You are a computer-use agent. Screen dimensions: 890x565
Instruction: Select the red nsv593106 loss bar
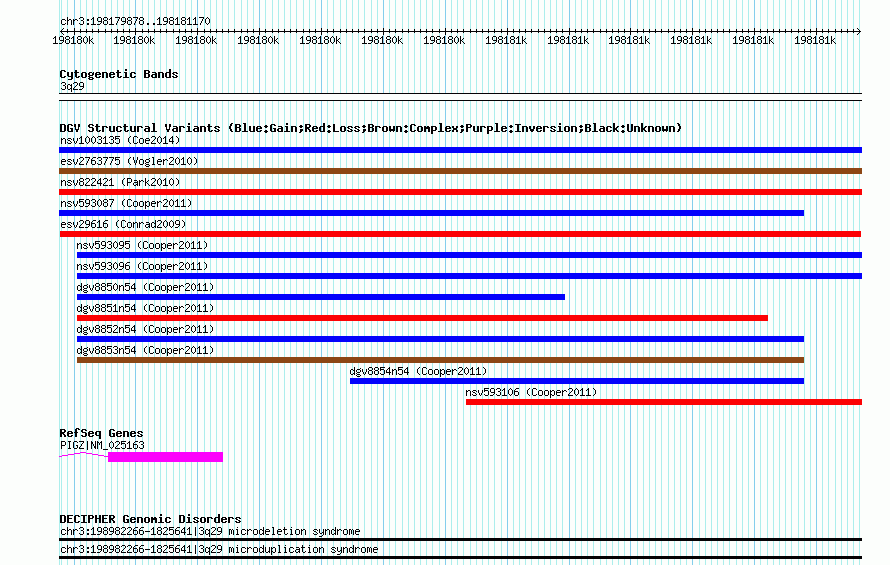(664, 402)
